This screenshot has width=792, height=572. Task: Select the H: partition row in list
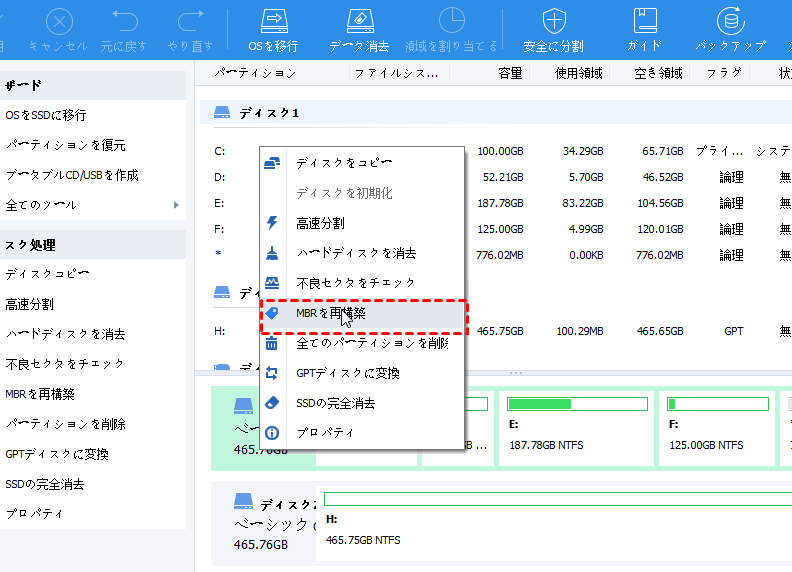tap(496, 331)
